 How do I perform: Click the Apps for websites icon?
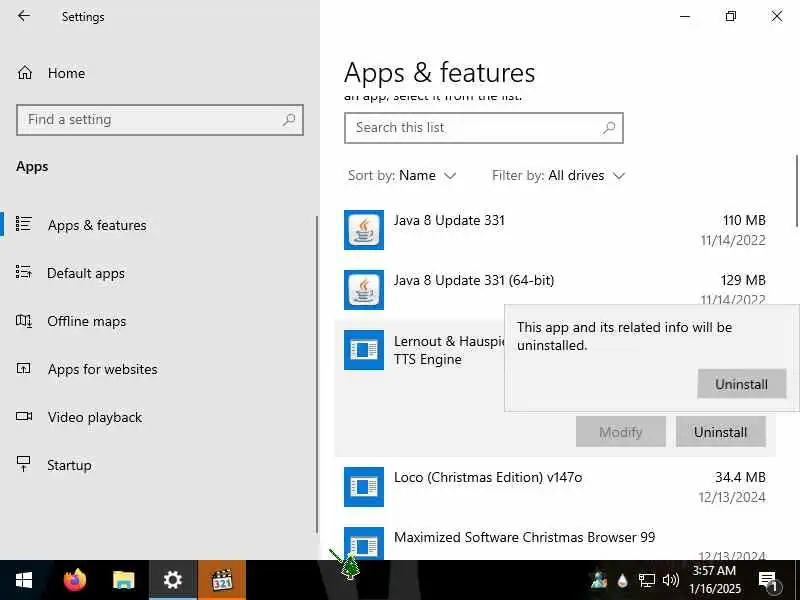[x=23, y=368]
